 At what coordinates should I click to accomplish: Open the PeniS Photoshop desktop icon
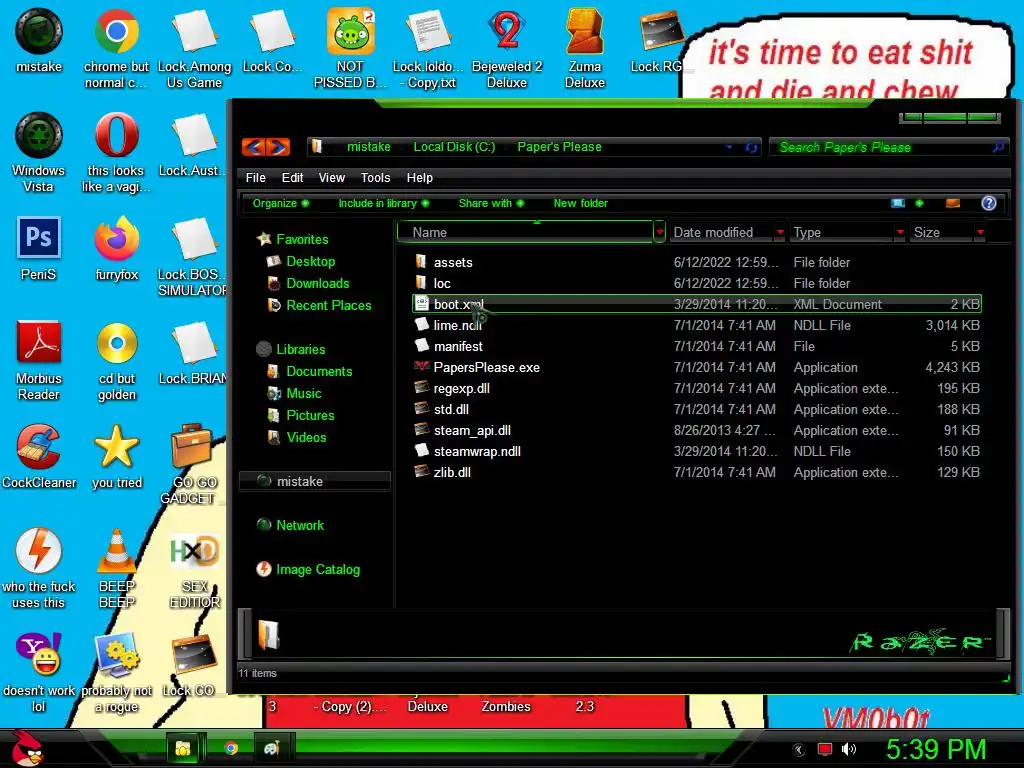pyautogui.click(x=39, y=249)
